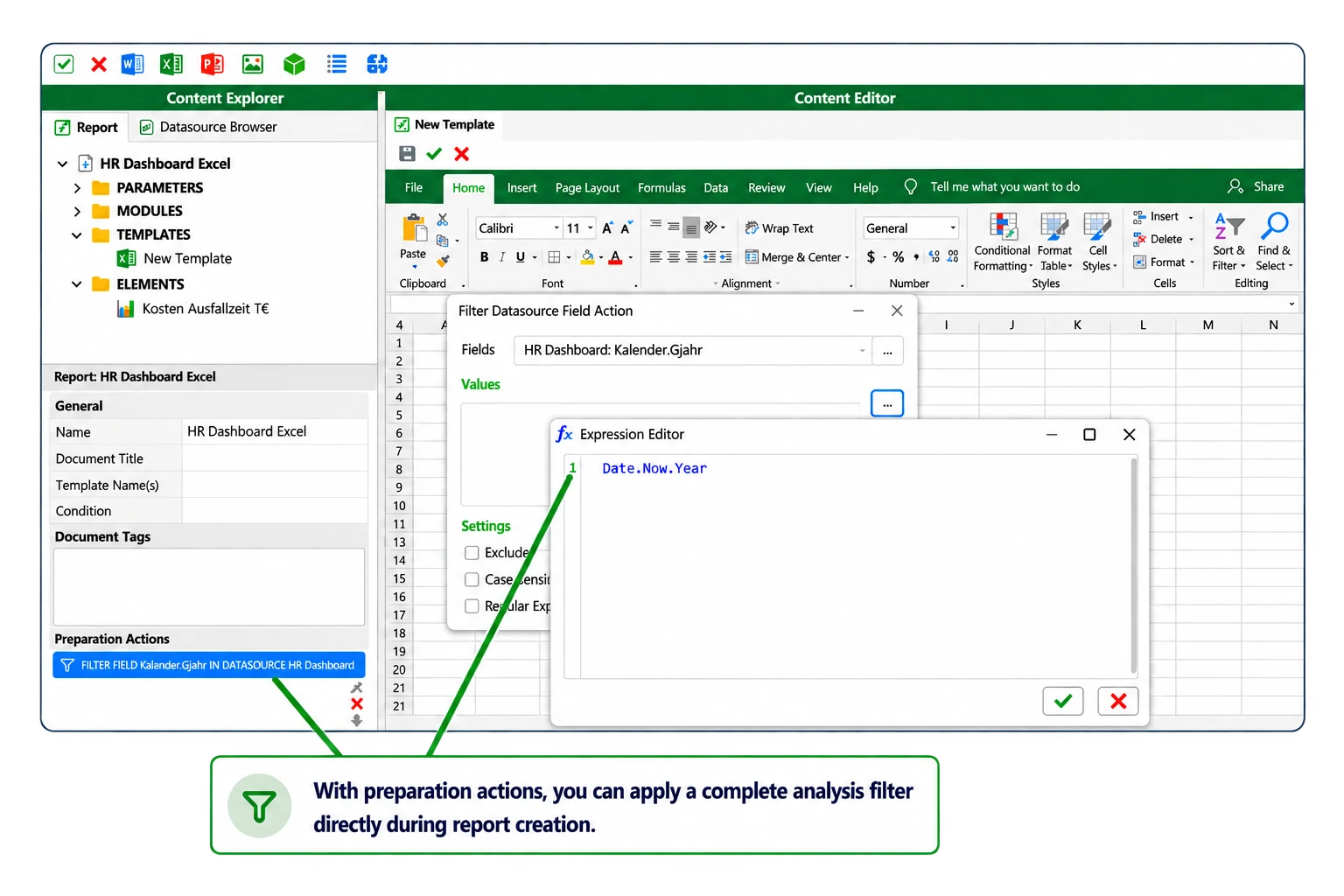The width and height of the screenshot is (1344, 896).
Task: Click the Excel icon in top toolbar
Action: [x=171, y=64]
